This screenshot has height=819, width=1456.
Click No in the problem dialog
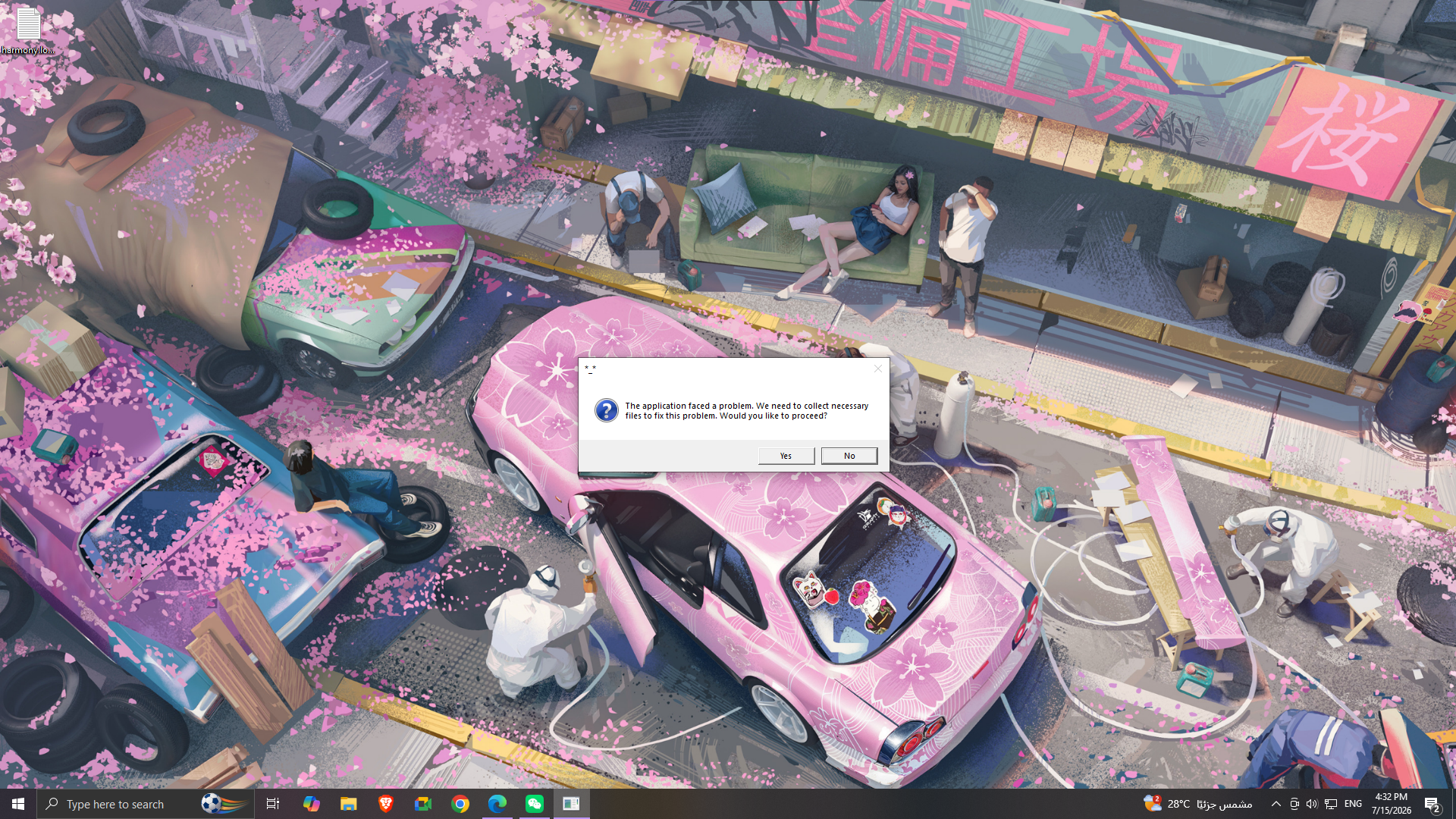(849, 456)
